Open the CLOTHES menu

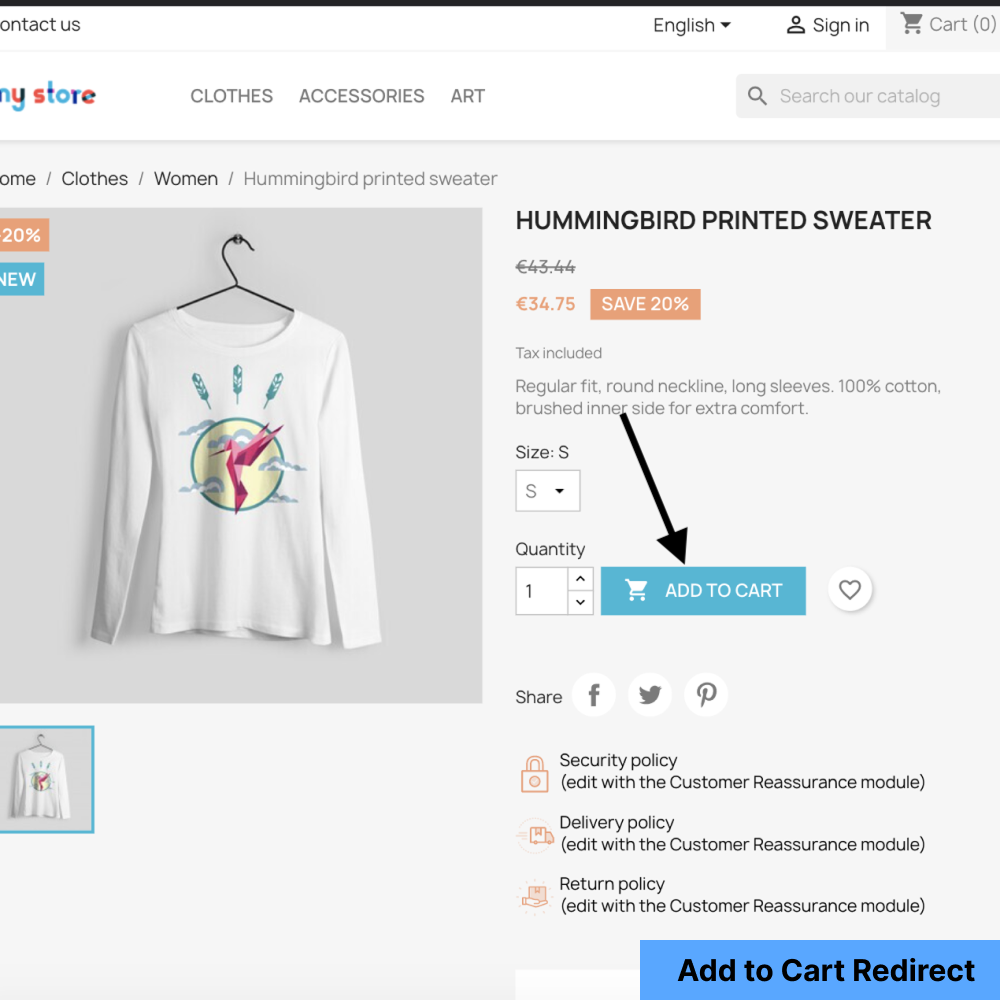[231, 96]
